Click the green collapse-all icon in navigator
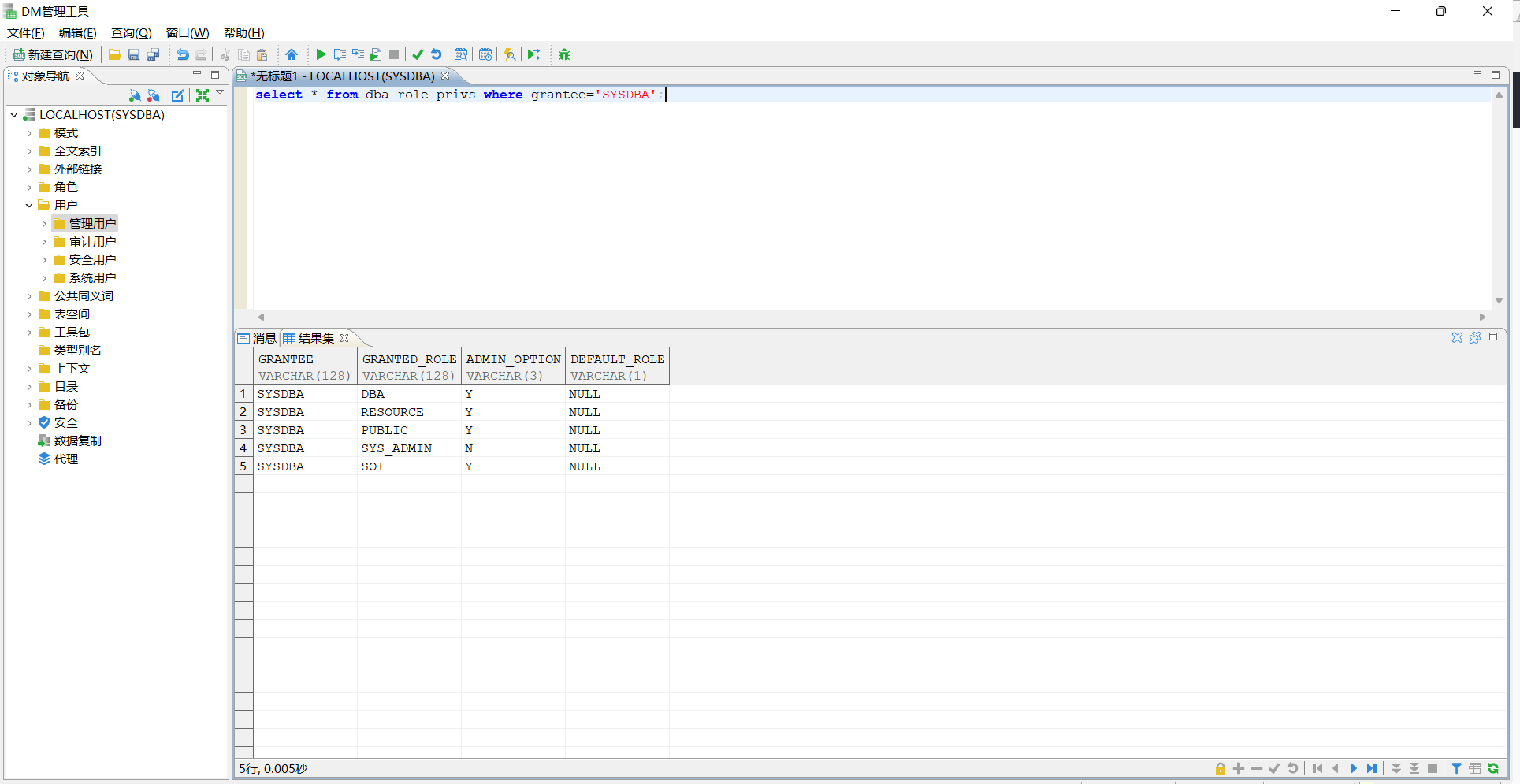 coord(203,95)
